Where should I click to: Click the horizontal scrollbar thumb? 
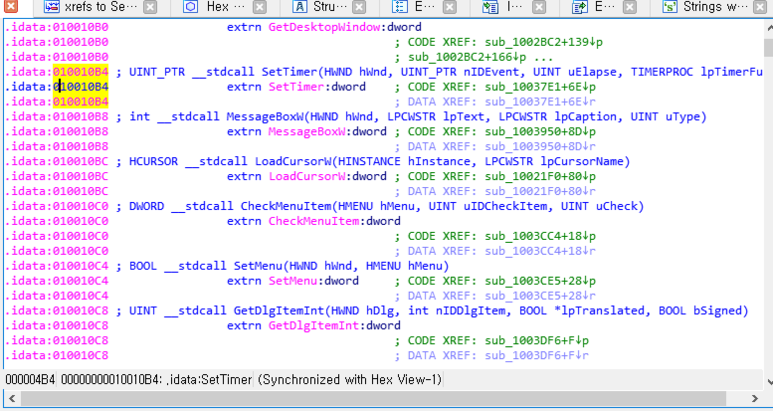point(373,398)
